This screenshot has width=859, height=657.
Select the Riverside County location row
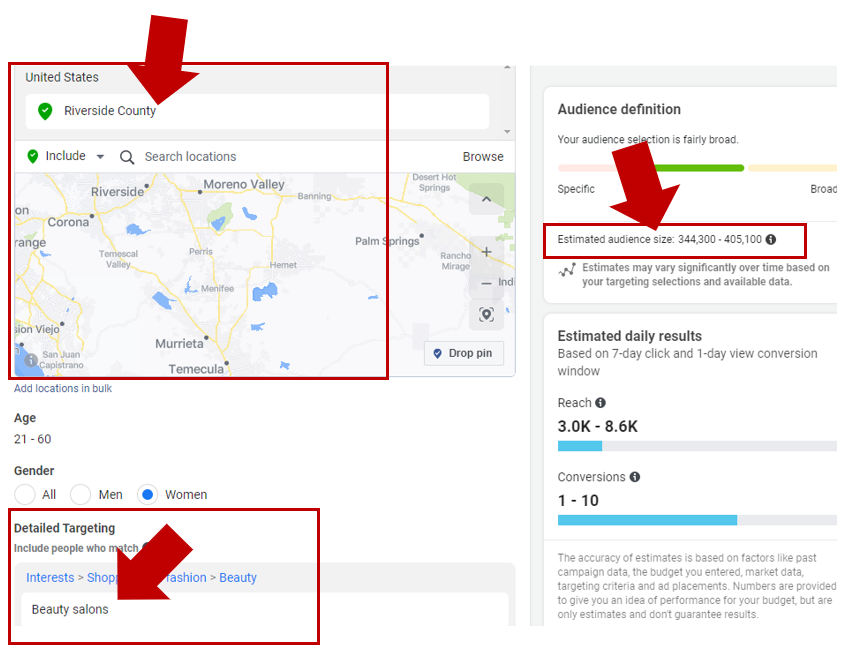pos(257,111)
